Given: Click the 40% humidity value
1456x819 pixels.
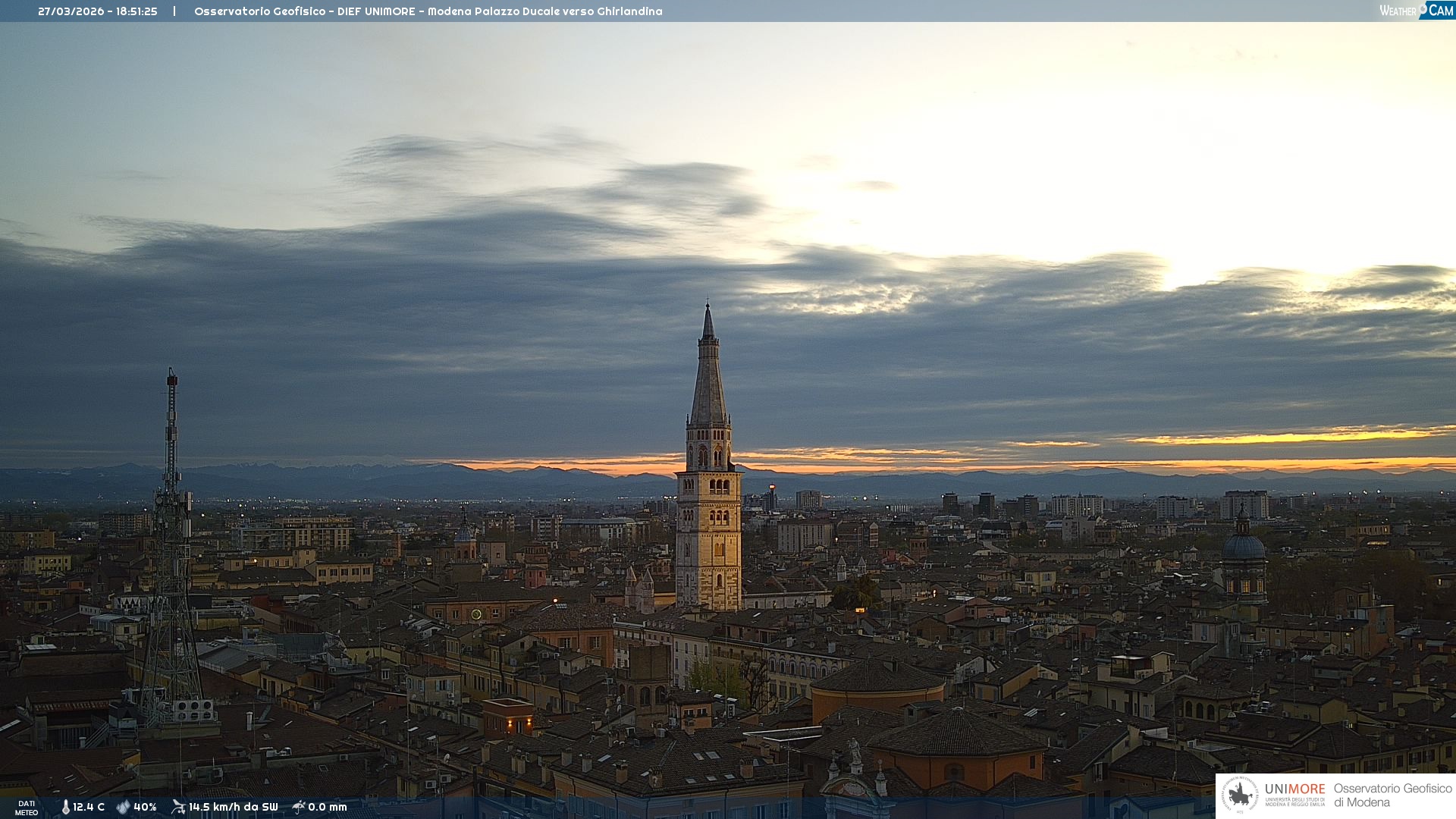Looking at the screenshot, I should click(x=145, y=807).
